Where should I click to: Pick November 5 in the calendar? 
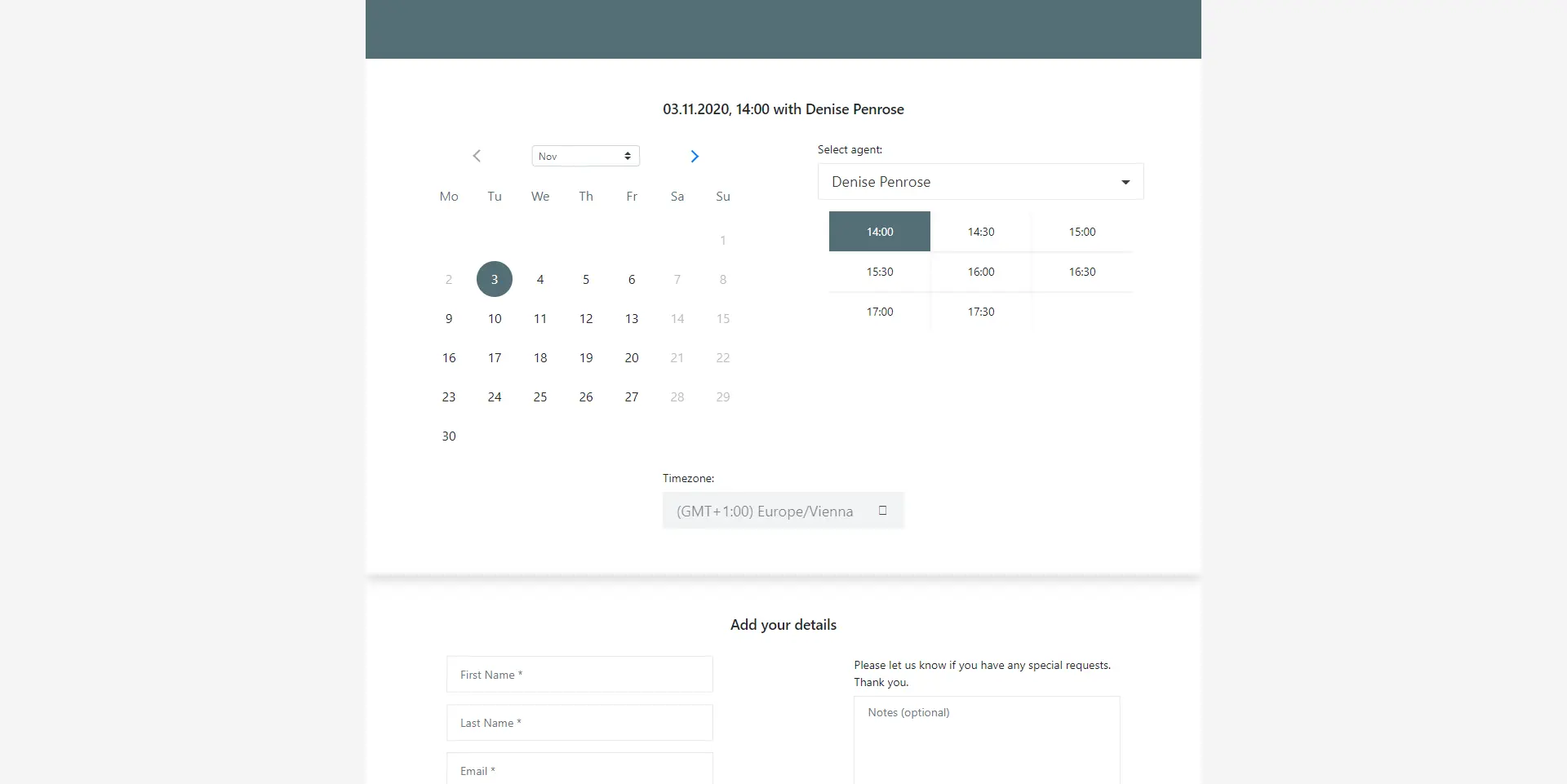pyautogui.click(x=586, y=279)
